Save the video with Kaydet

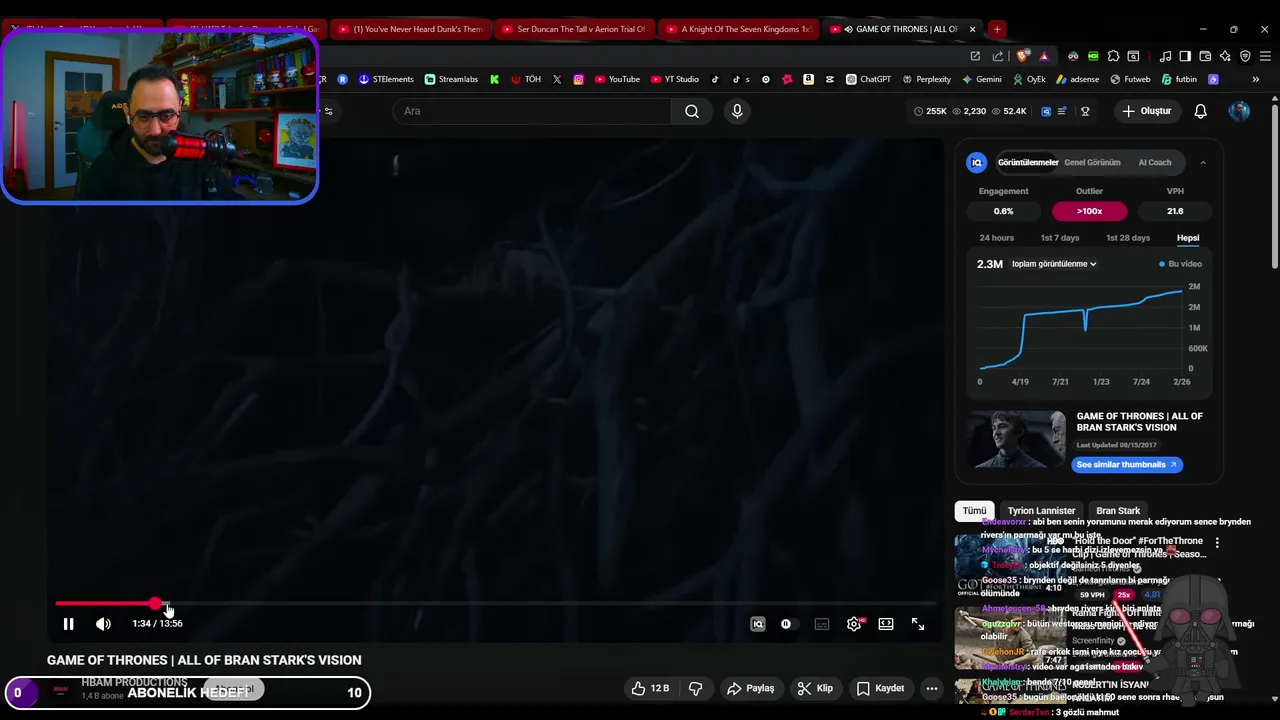pyautogui.click(x=880, y=688)
